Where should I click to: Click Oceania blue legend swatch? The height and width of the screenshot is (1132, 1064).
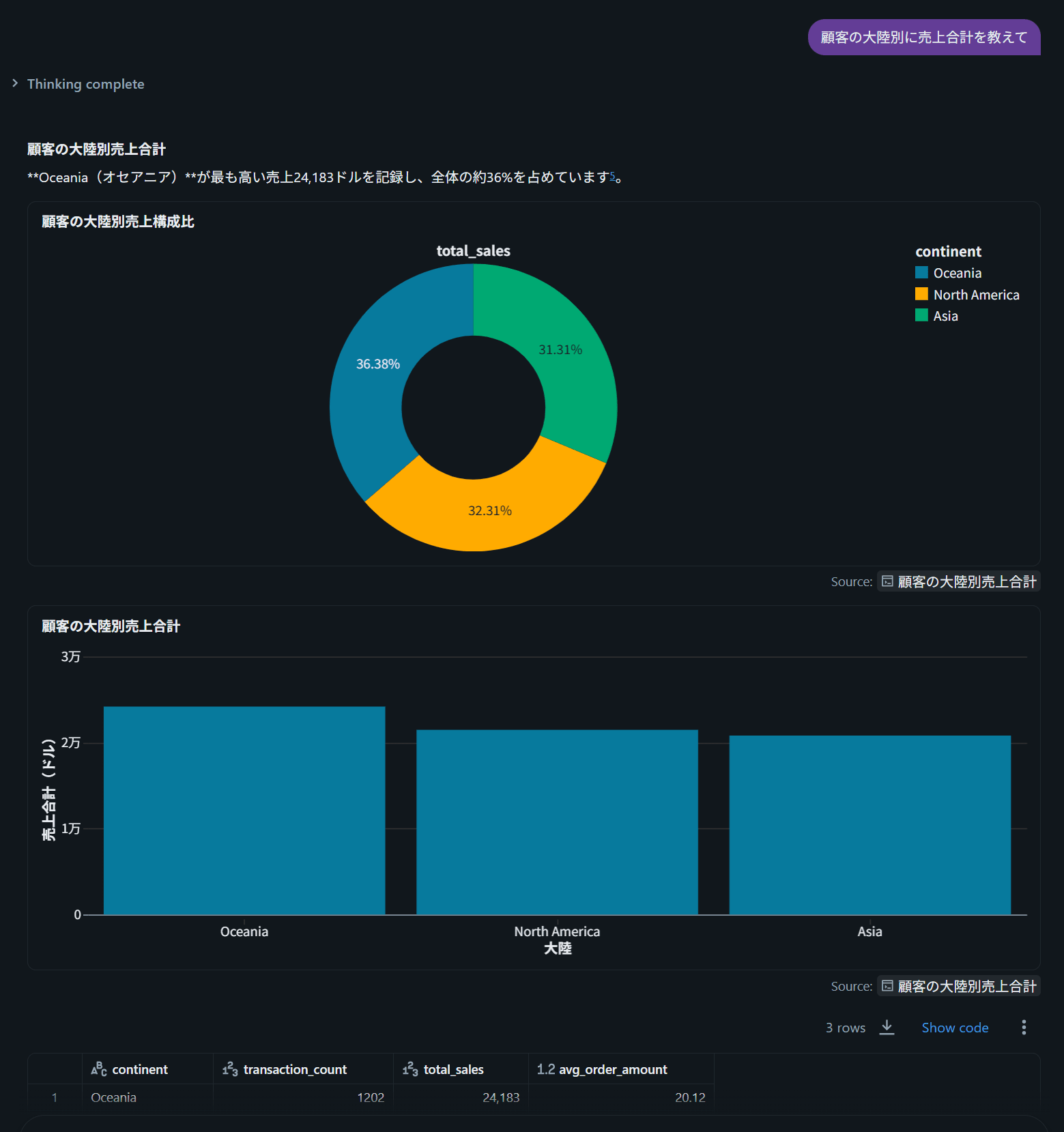tap(921, 272)
